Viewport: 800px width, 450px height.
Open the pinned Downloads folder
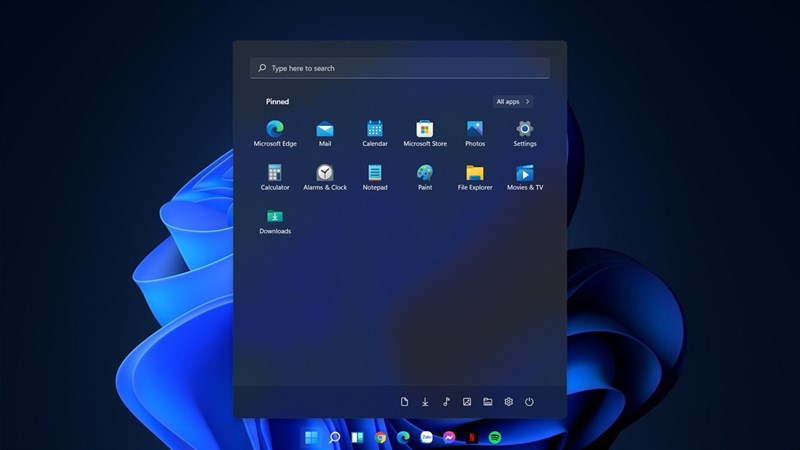[275, 221]
